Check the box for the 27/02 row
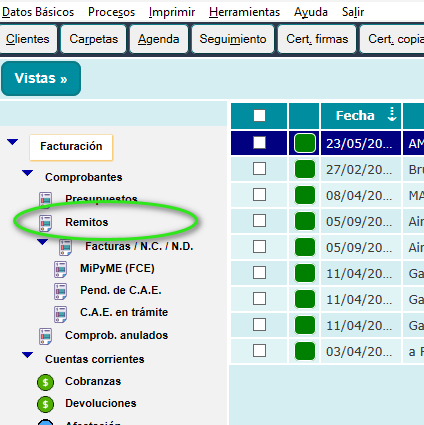Viewport: 424px width, 425px height. pyautogui.click(x=259, y=169)
